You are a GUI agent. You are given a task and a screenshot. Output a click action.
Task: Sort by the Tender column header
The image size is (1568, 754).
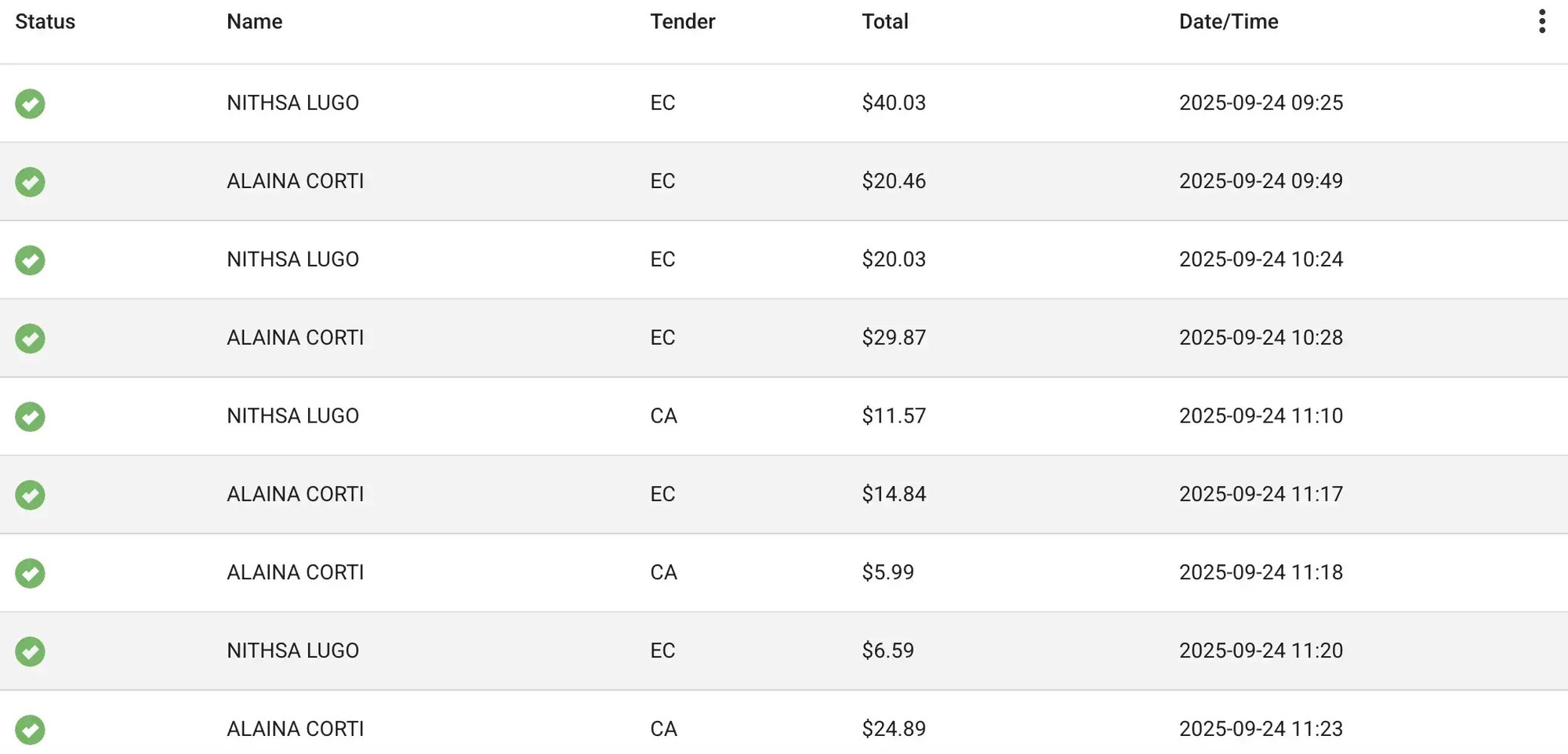(682, 22)
